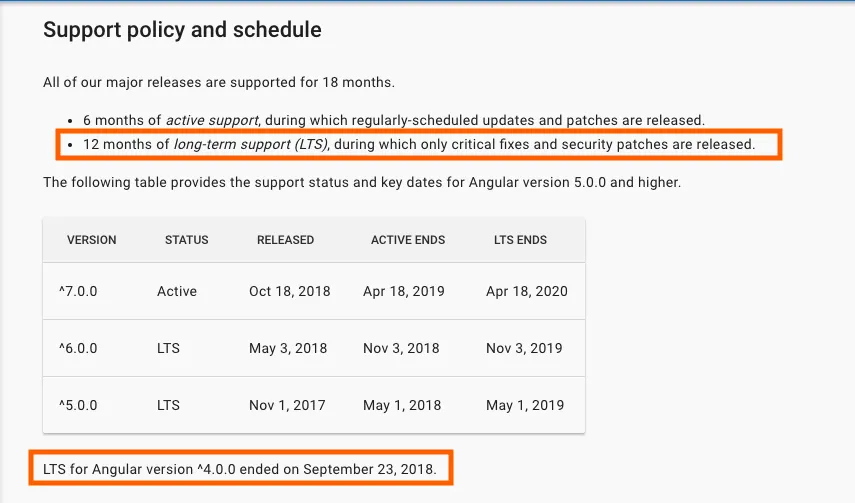
Task: Click the Apr 18, 2019 active end date
Action: coord(404,292)
